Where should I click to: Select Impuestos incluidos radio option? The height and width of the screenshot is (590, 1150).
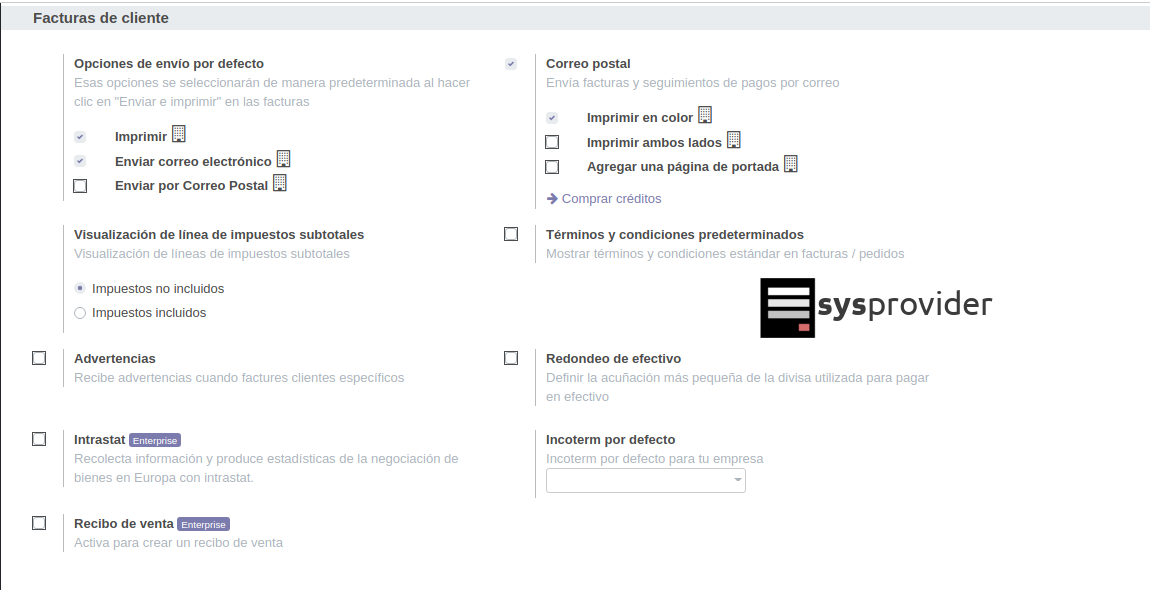(80, 313)
